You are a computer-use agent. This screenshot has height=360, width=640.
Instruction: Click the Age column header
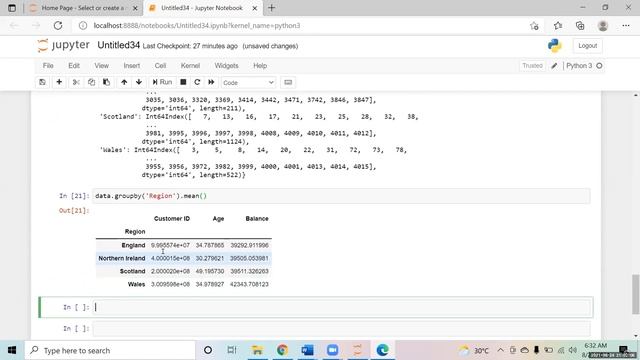point(218,219)
